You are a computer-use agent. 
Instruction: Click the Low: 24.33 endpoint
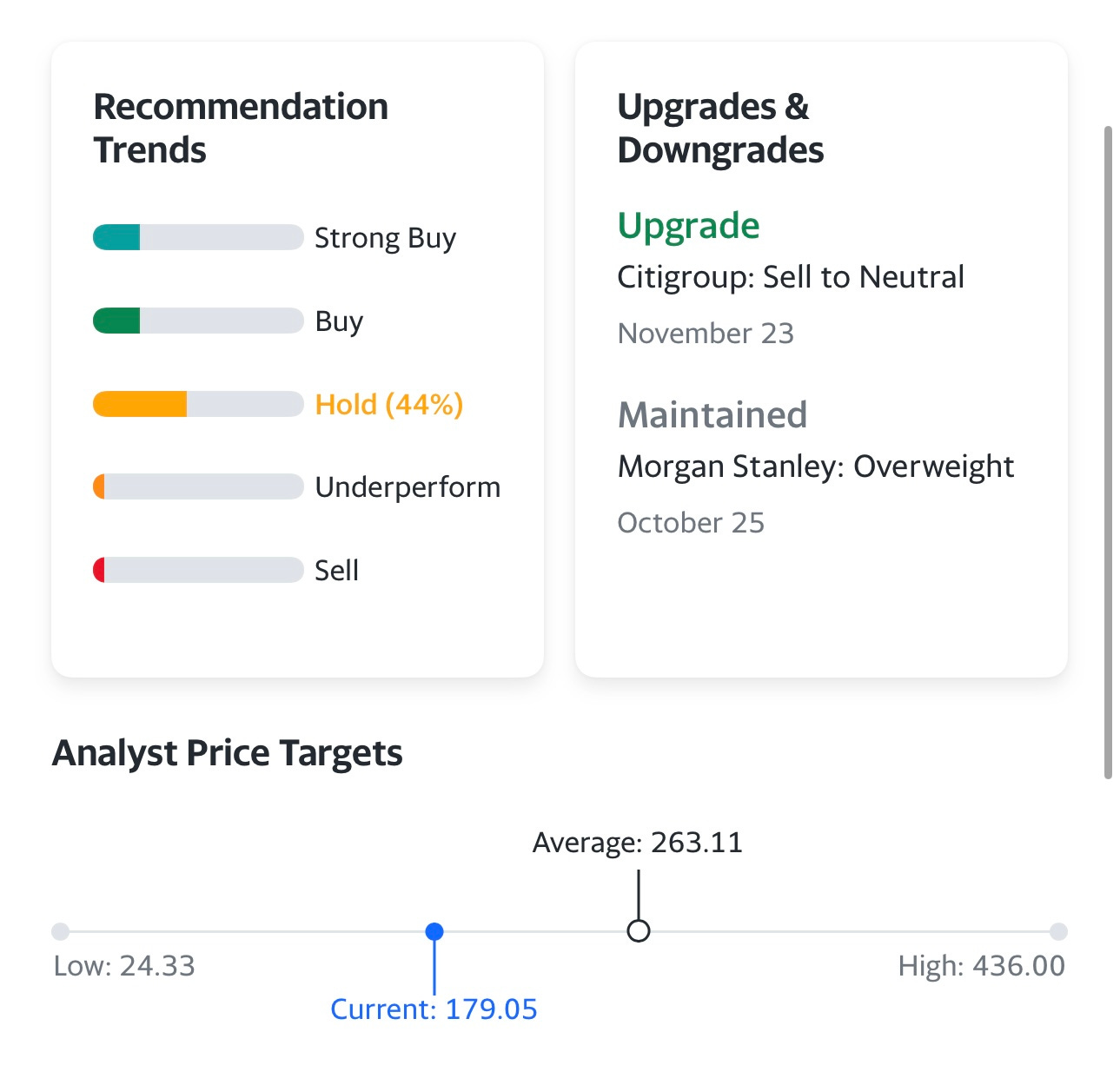(x=59, y=931)
